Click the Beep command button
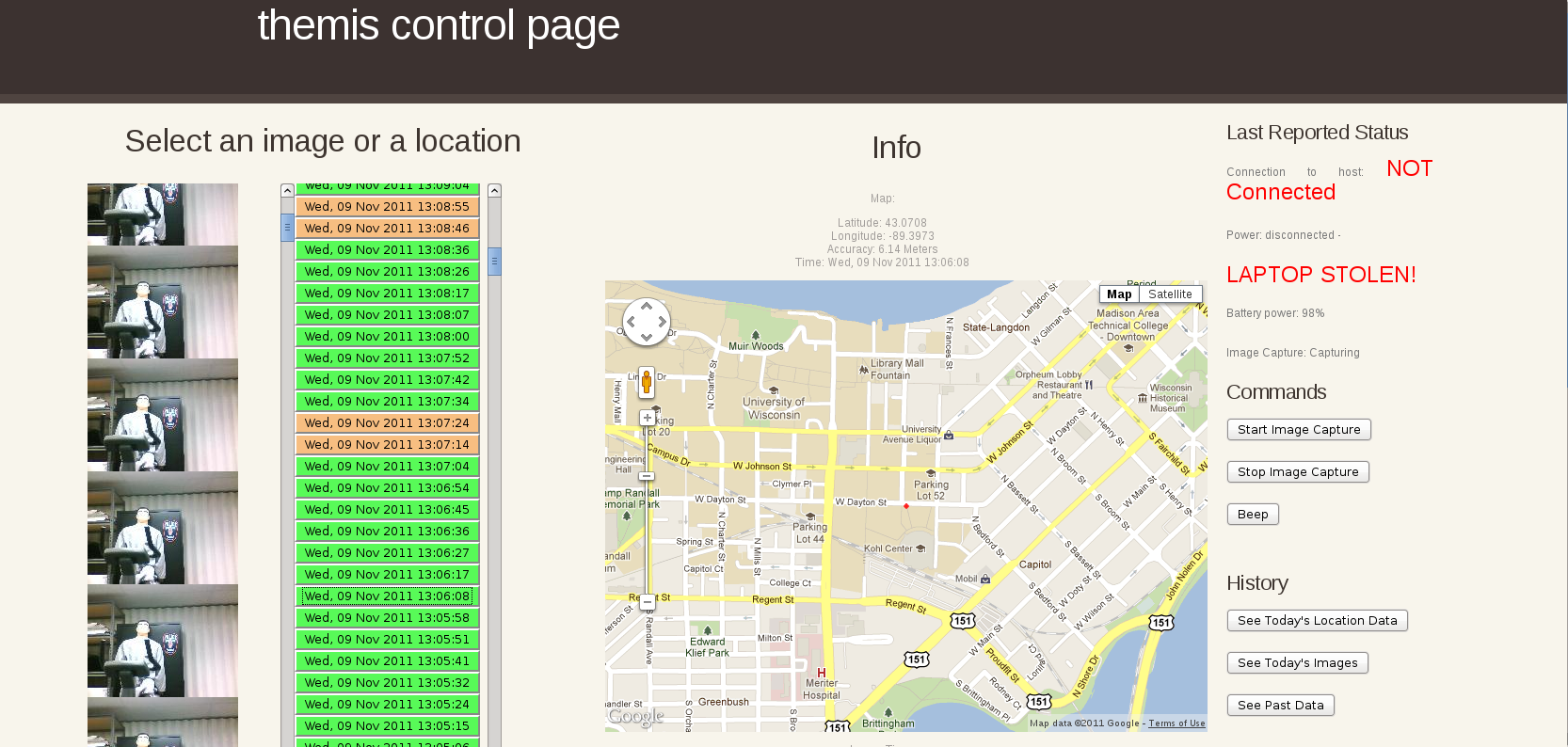The image size is (1568, 747). click(x=1252, y=515)
